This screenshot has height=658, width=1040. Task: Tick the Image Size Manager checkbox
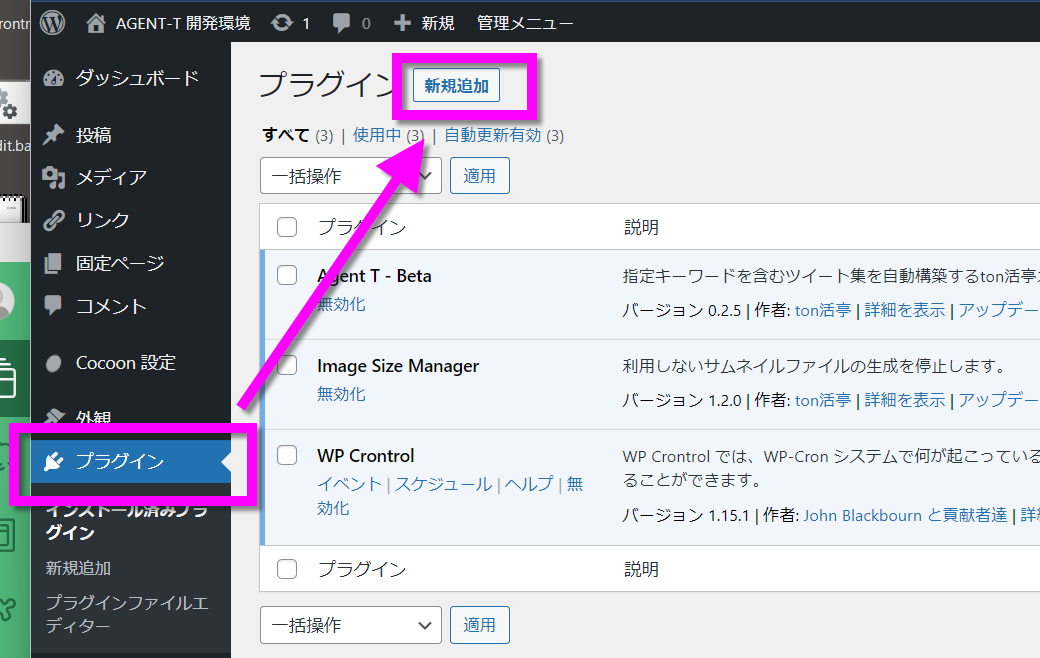pyautogui.click(x=287, y=365)
